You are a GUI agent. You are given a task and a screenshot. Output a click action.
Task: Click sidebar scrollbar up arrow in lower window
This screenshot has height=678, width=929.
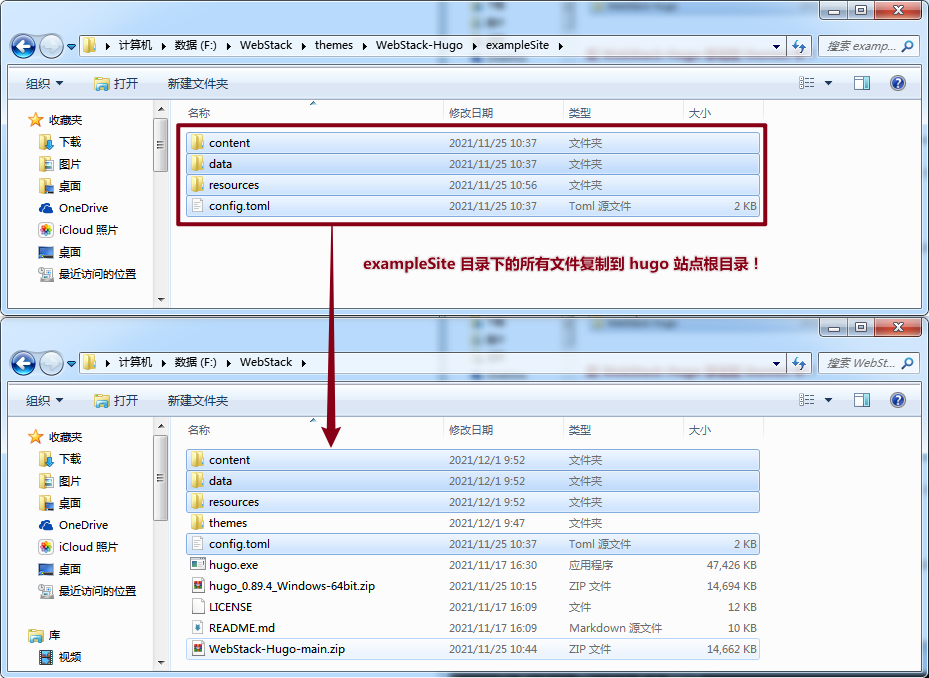[161, 427]
